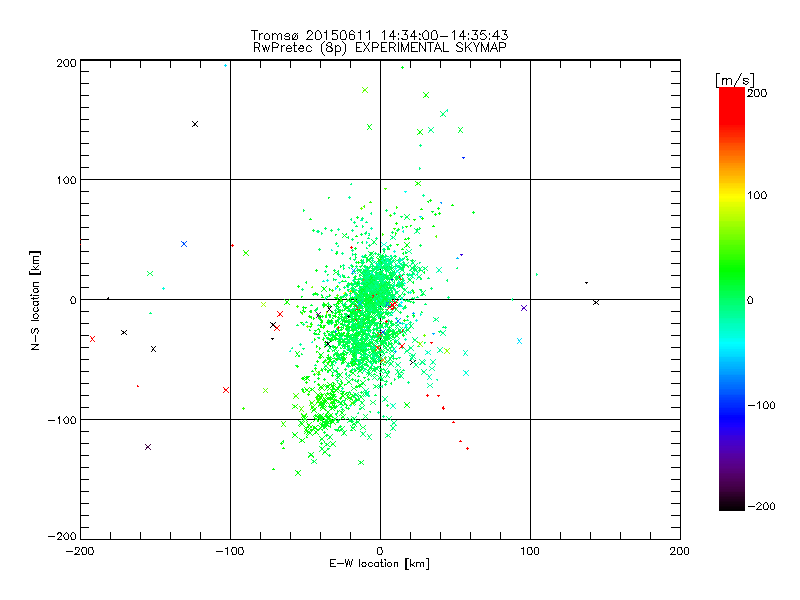Screen dimensions: 800x600
Task: Click the y-axis tick label '-100'
Action: [x=62, y=420]
